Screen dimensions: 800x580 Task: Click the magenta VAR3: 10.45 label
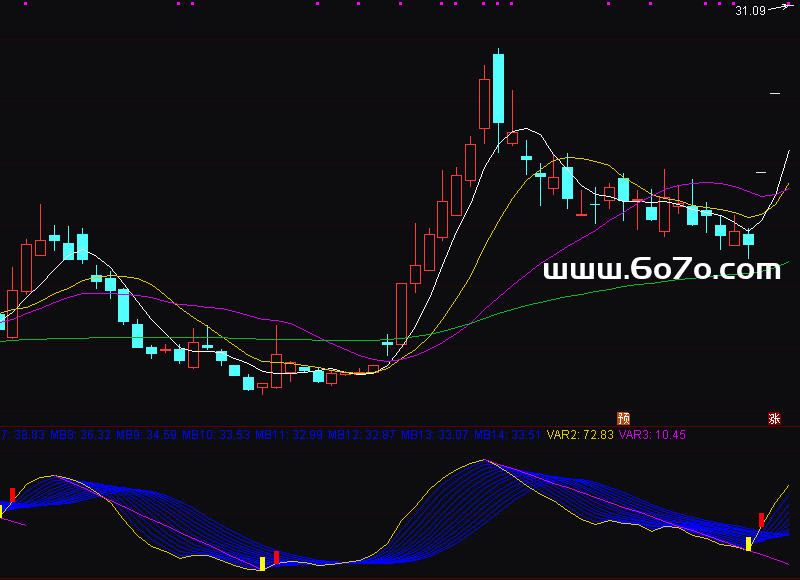[652, 435]
